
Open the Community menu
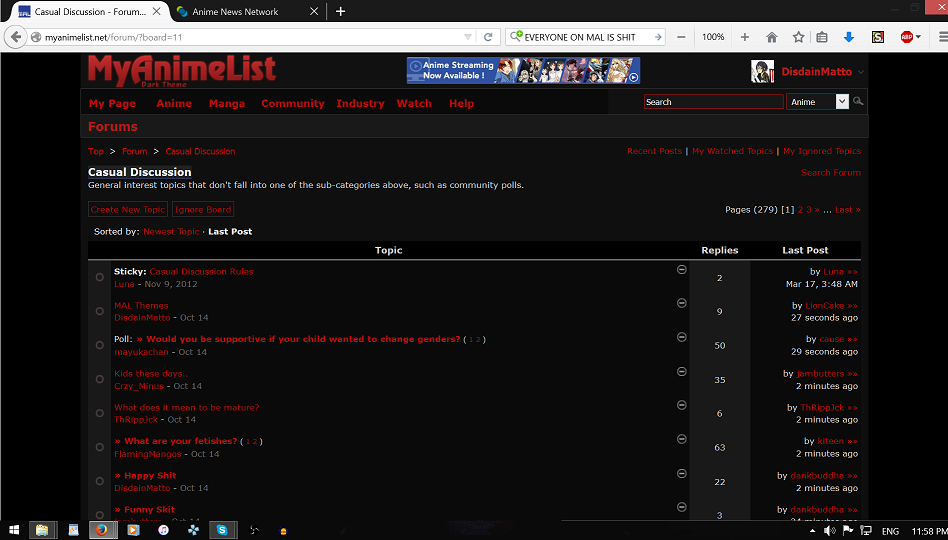click(293, 103)
